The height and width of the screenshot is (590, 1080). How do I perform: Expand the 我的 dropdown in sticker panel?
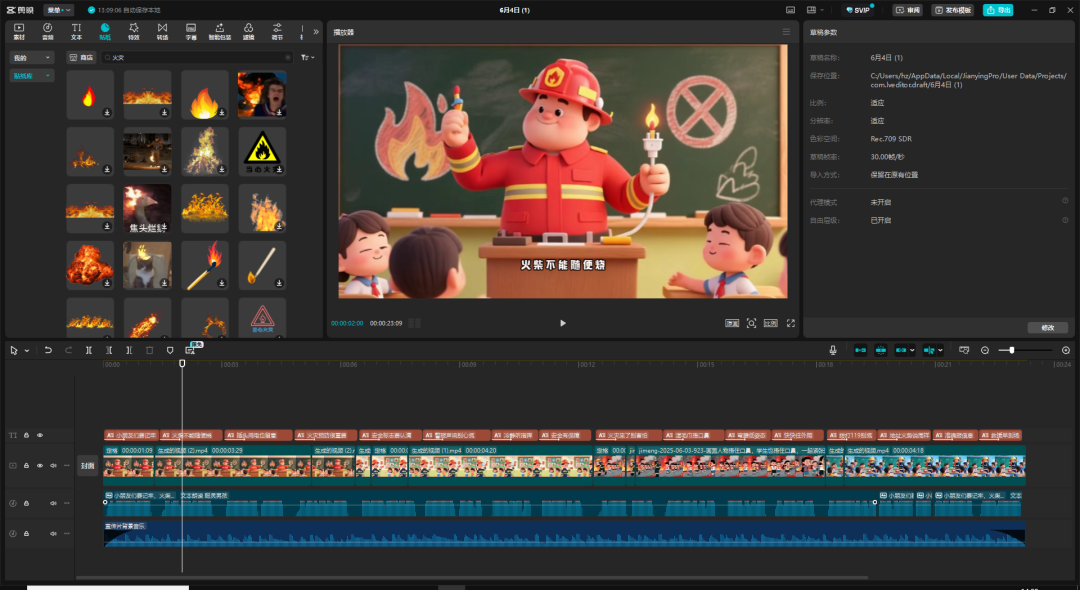pos(32,58)
